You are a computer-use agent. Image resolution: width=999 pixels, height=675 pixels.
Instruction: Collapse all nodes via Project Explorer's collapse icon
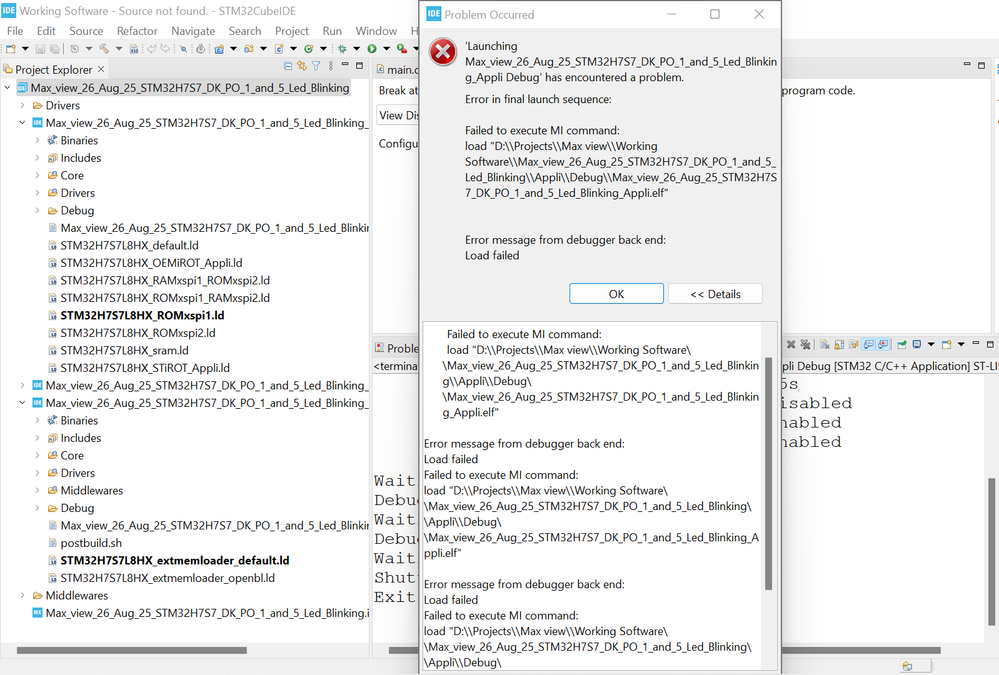(x=288, y=69)
